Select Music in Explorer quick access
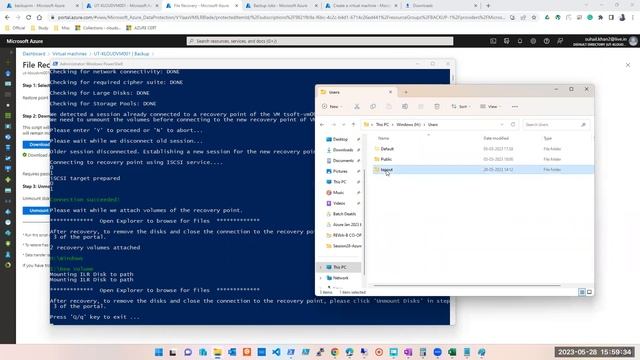 338,193
